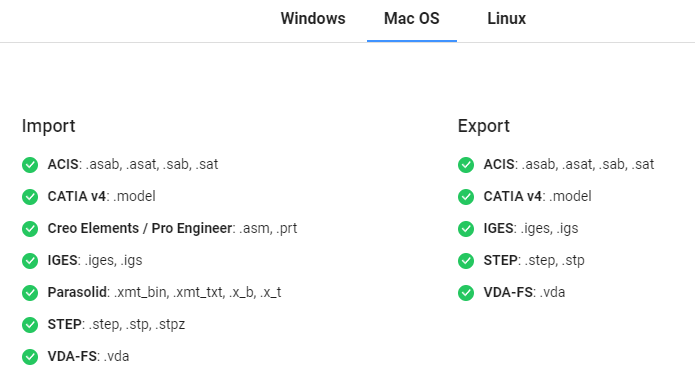Click the green check icon for Import IGES

30,261
